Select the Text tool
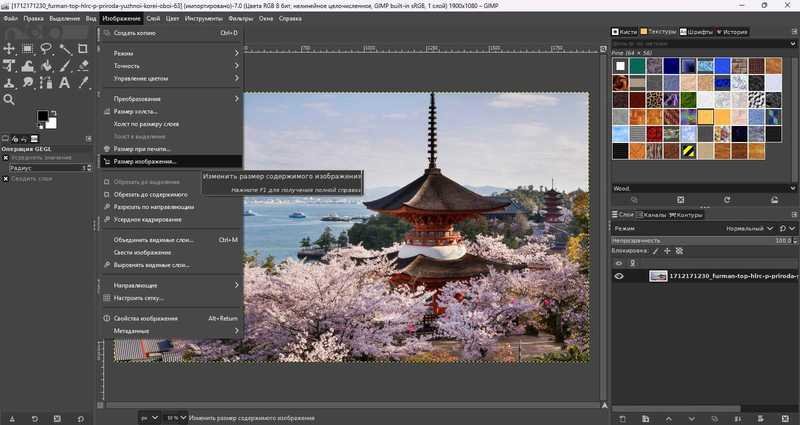 (64, 82)
